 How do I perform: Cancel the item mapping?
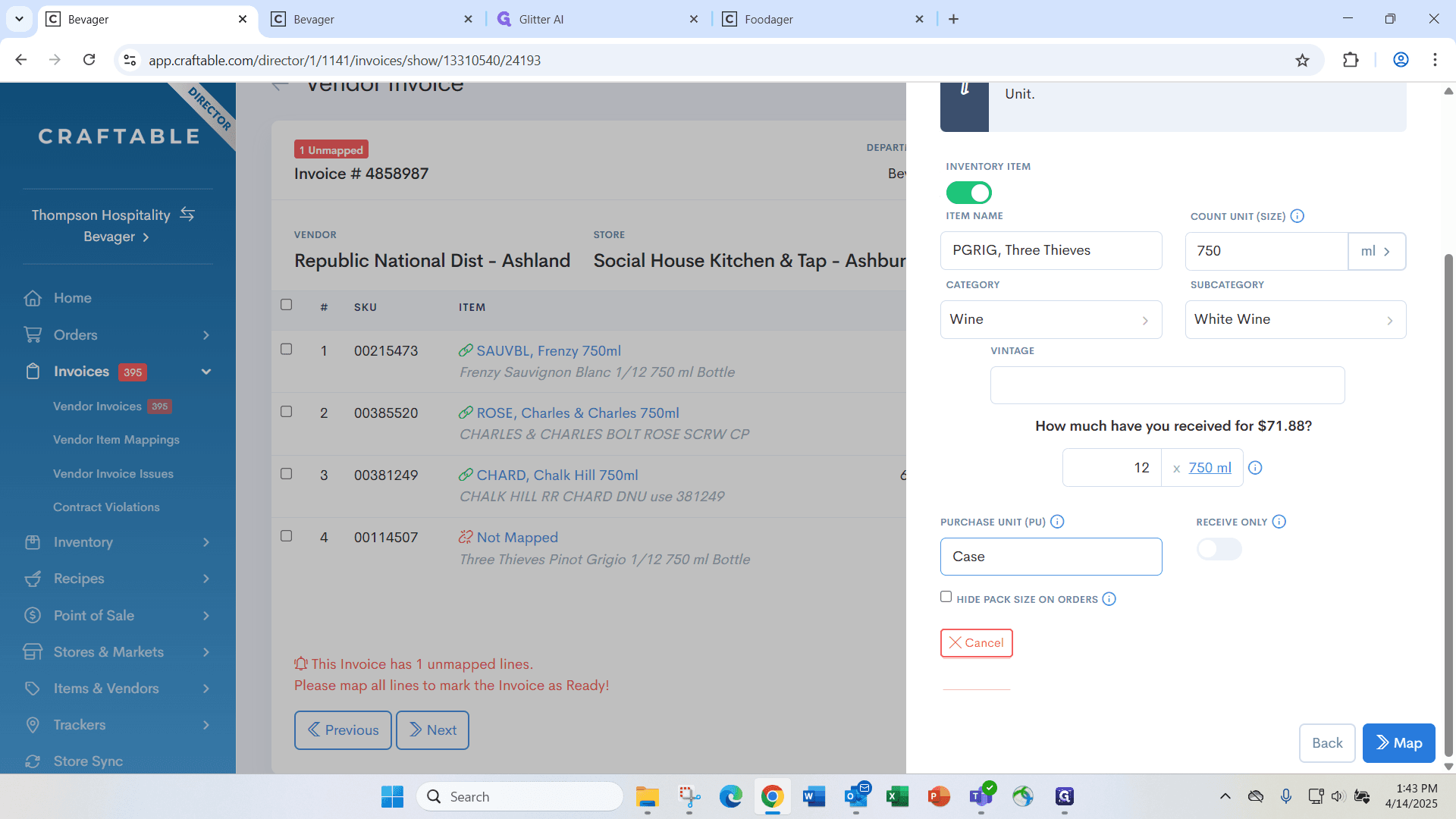977,643
